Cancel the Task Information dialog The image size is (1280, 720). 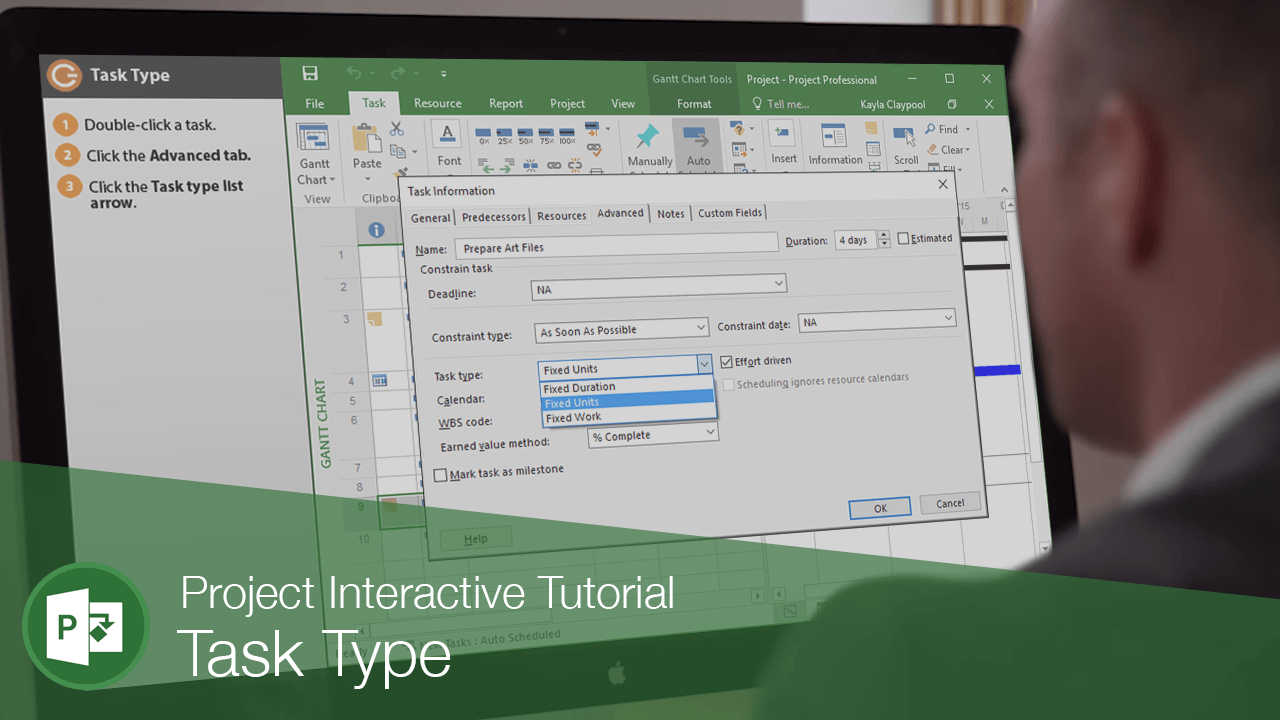click(950, 504)
